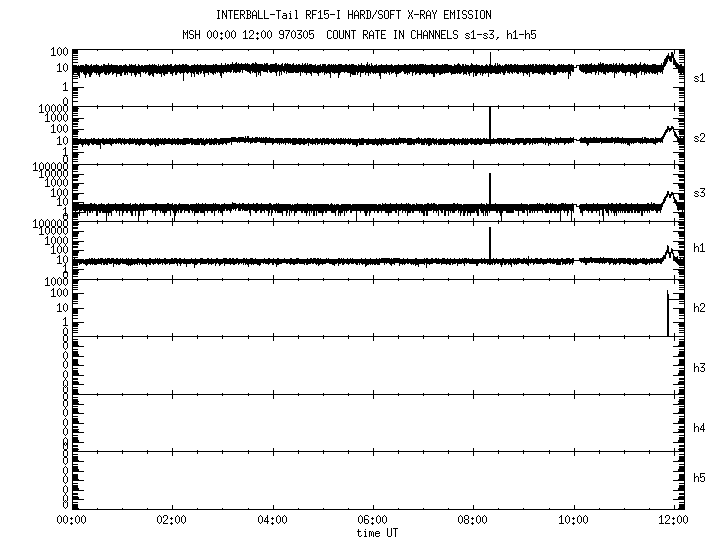Click the h1 channel label
The image size is (720, 550).
click(x=700, y=248)
